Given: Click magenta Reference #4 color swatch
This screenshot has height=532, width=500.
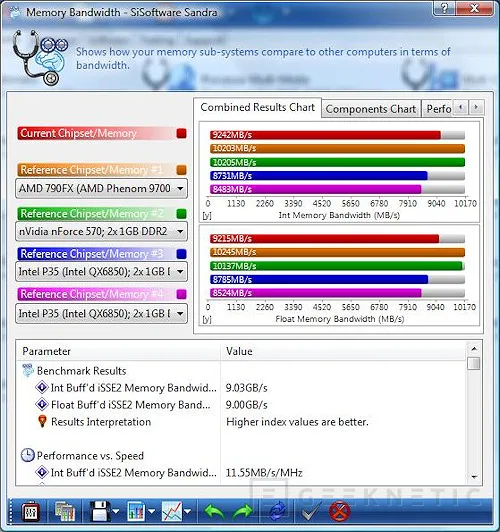Looking at the screenshot, I should pos(181,294).
